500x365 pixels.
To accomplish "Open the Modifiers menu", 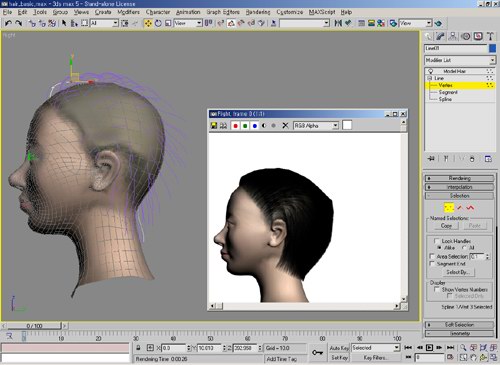I will click(128, 12).
